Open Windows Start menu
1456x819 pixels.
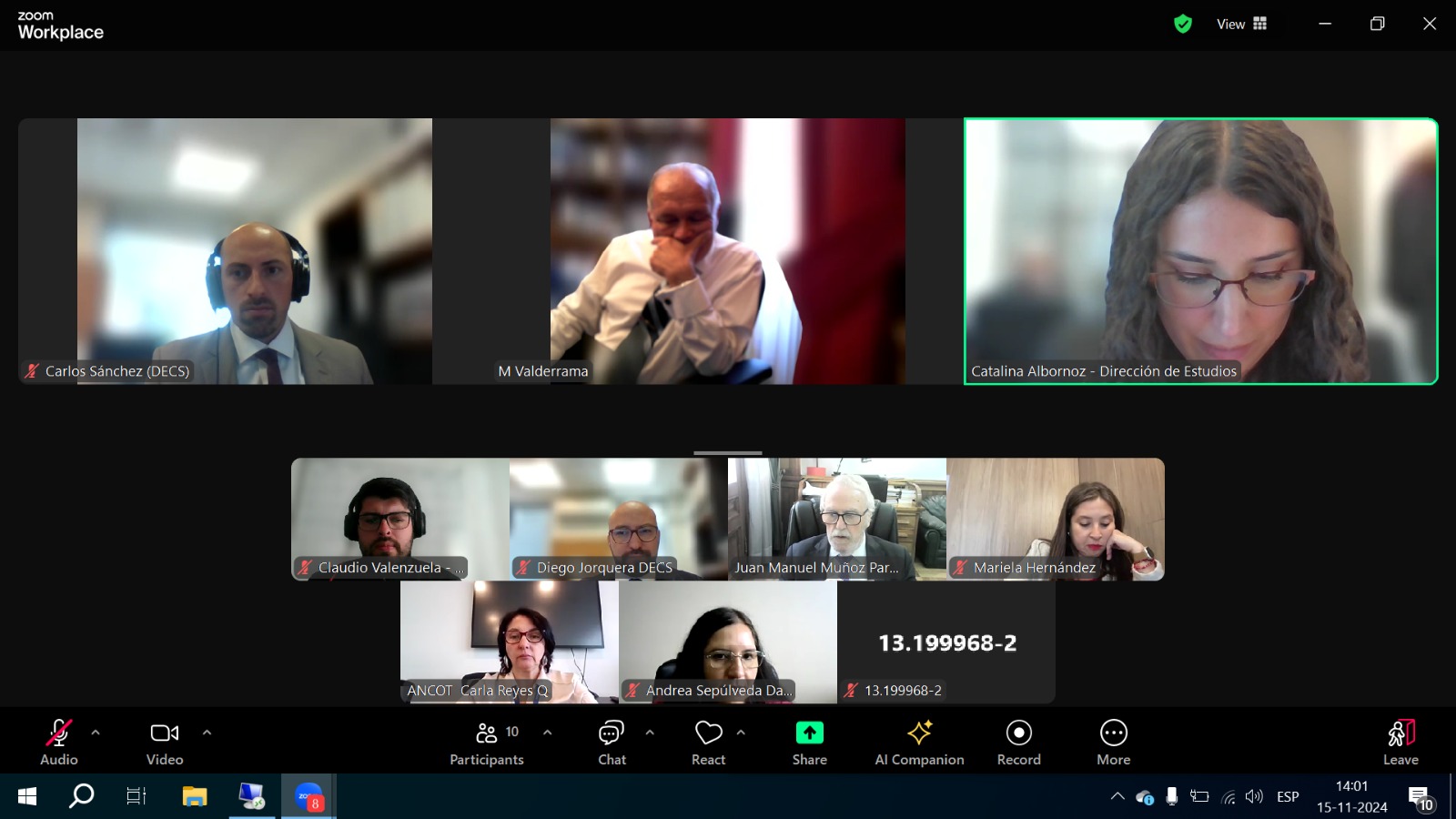(x=27, y=796)
